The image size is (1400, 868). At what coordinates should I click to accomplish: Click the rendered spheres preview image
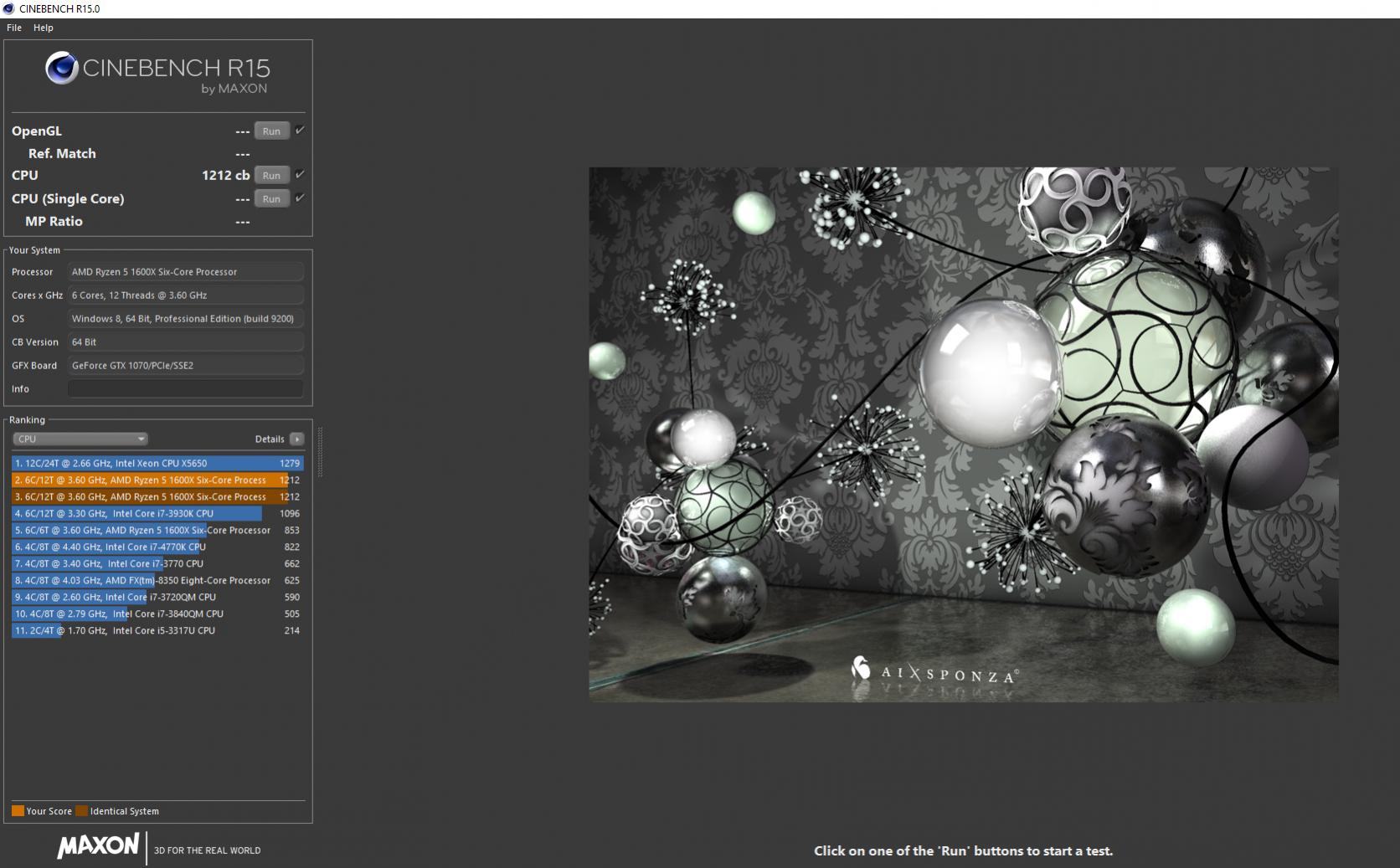(963, 434)
